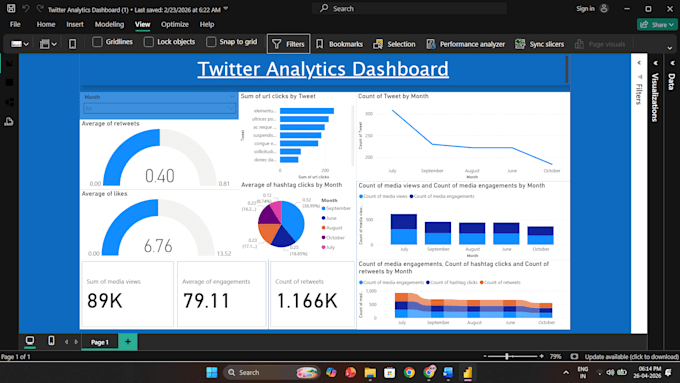680x383 pixels.
Task: Click the Fit to page icon
Action: coord(574,357)
